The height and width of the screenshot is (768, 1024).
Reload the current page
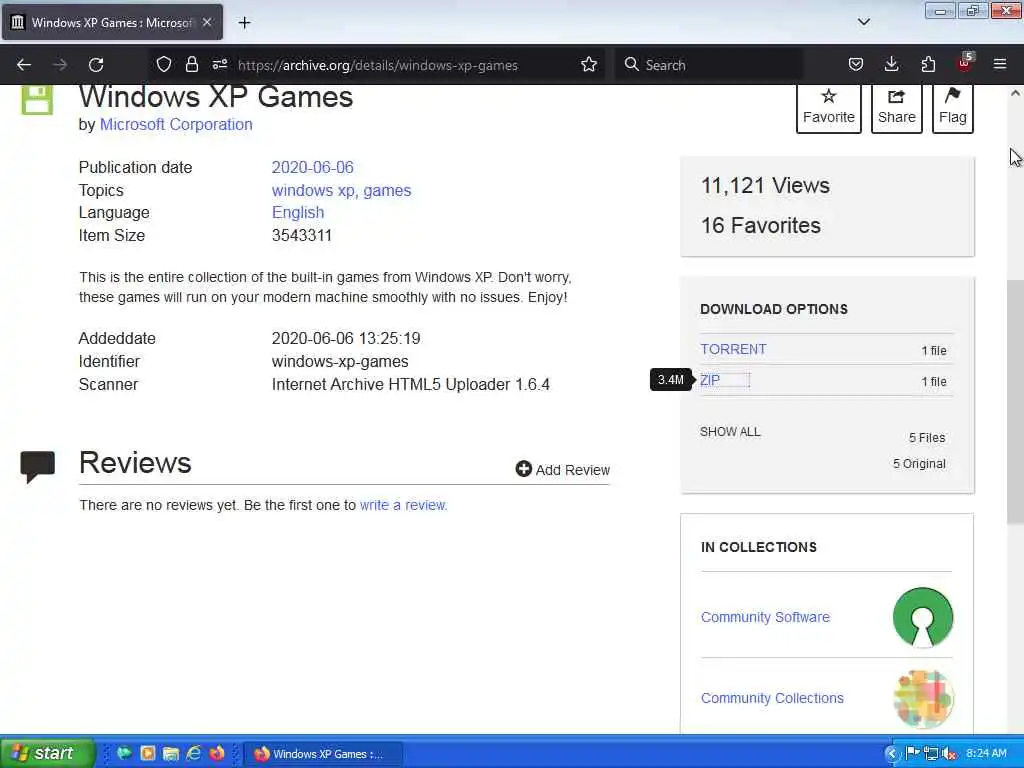(x=96, y=65)
